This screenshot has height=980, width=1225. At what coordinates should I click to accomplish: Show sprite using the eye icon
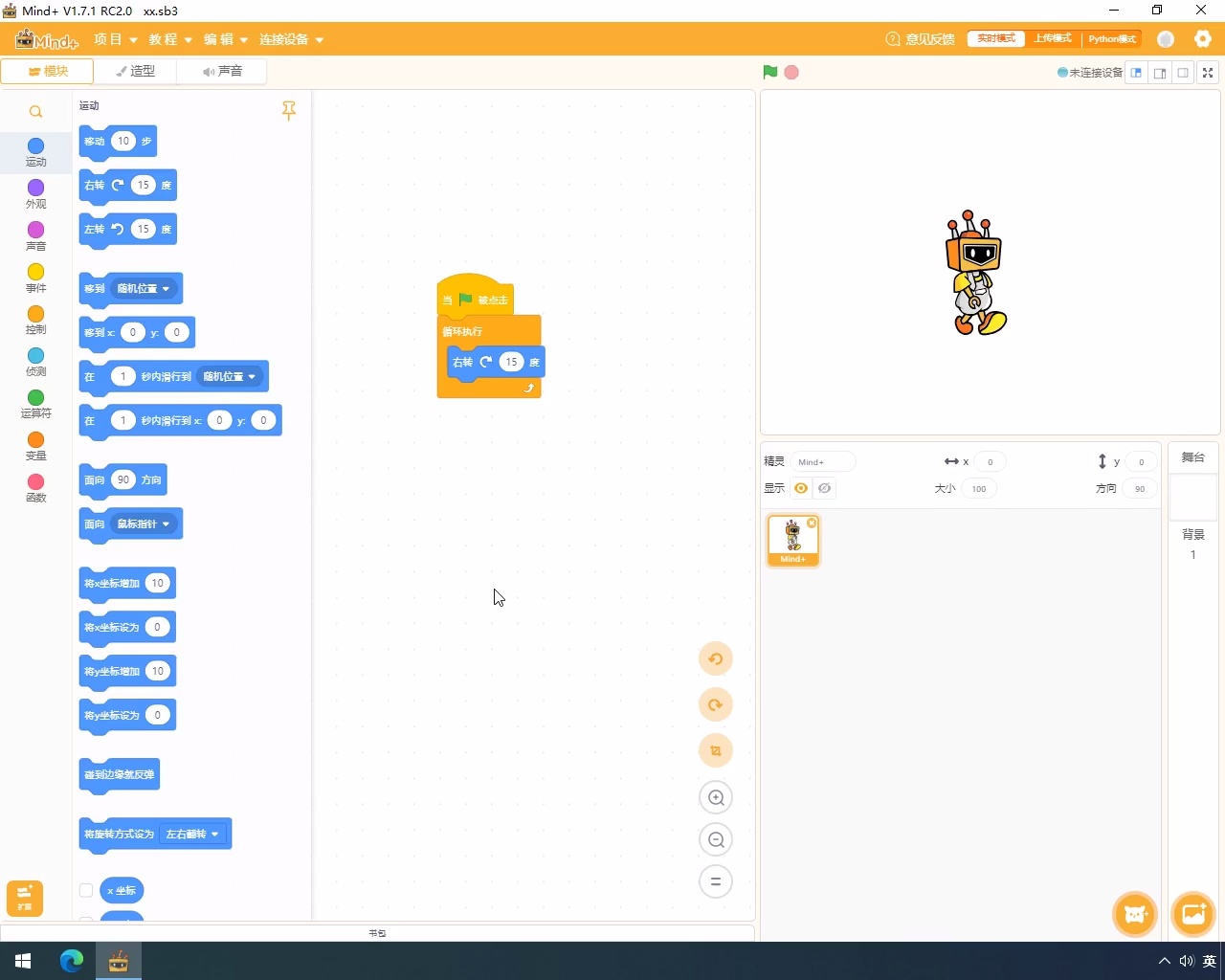[801, 488]
